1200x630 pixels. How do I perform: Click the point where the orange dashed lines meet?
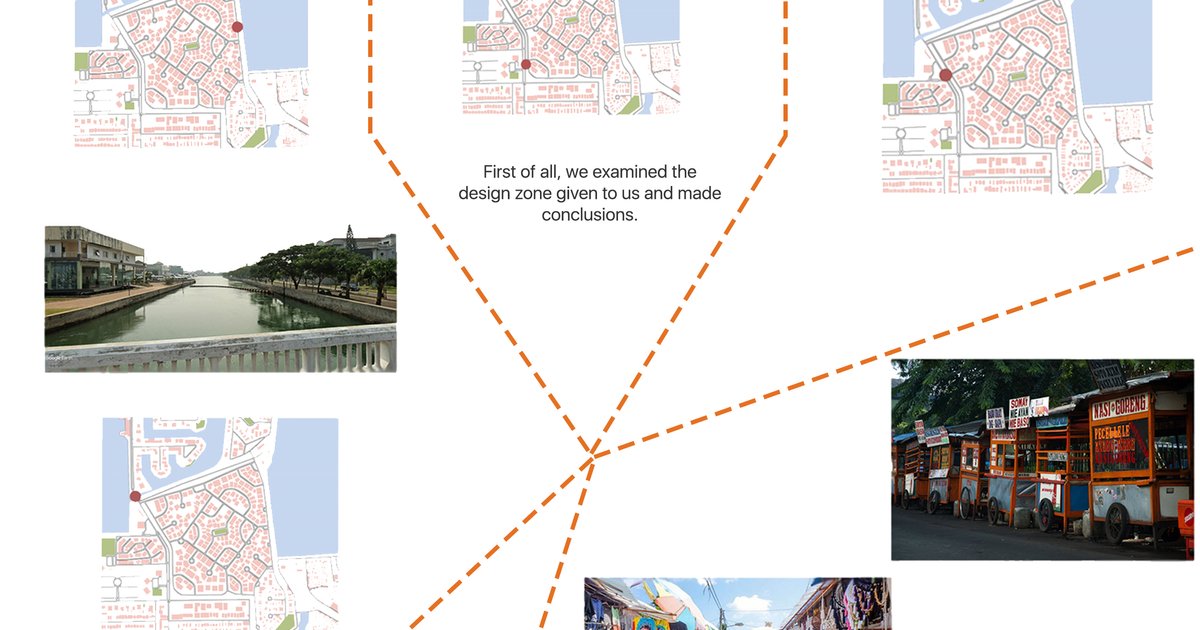tap(594, 455)
